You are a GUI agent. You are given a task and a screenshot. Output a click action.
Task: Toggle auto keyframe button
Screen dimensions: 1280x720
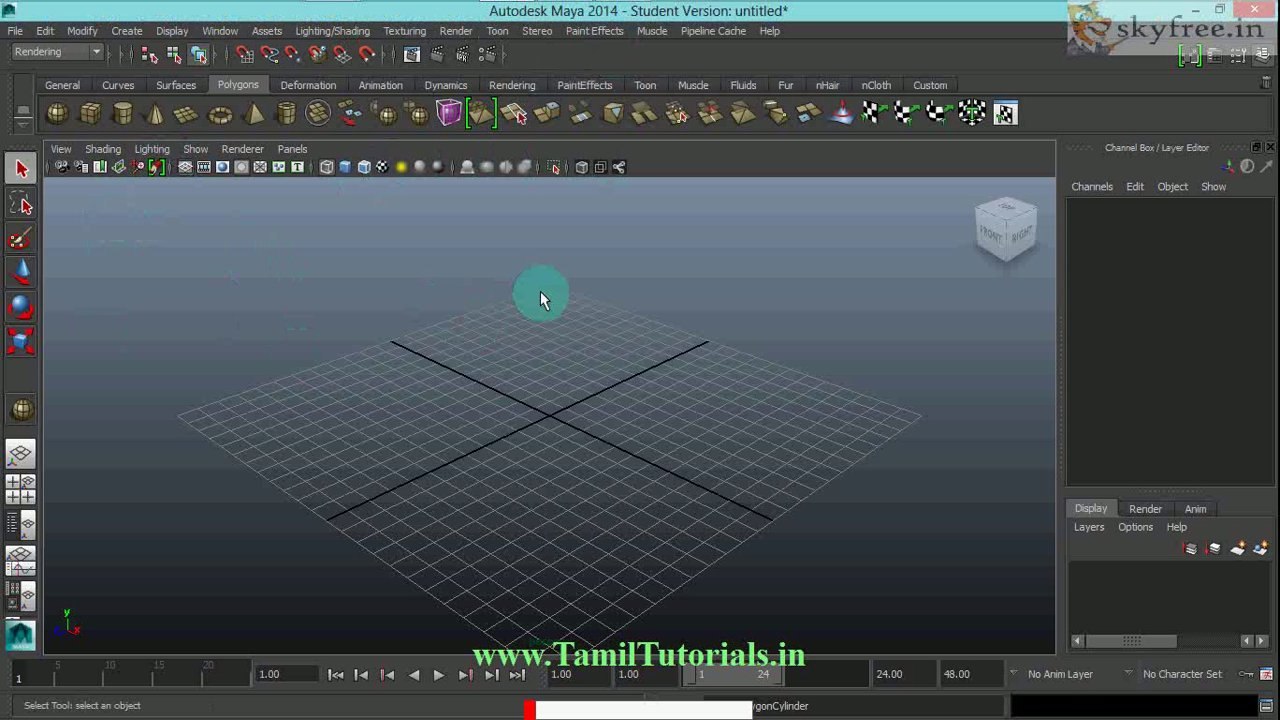[x=1247, y=674]
